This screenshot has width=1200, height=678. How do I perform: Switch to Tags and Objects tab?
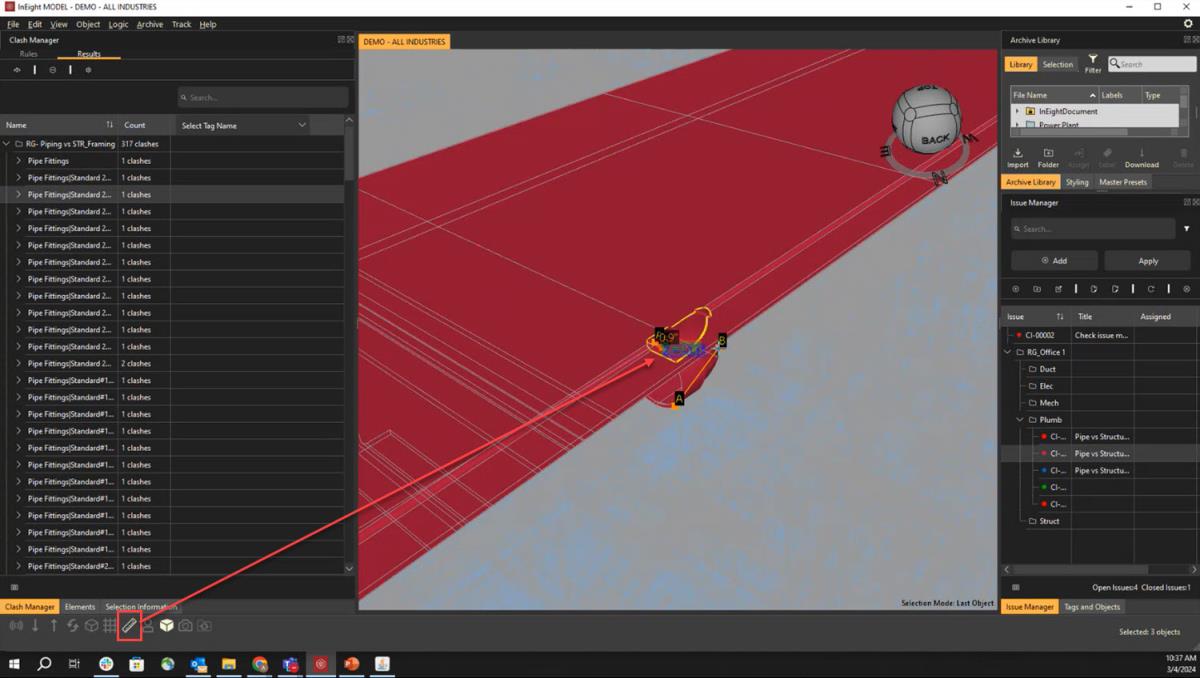click(x=1092, y=607)
